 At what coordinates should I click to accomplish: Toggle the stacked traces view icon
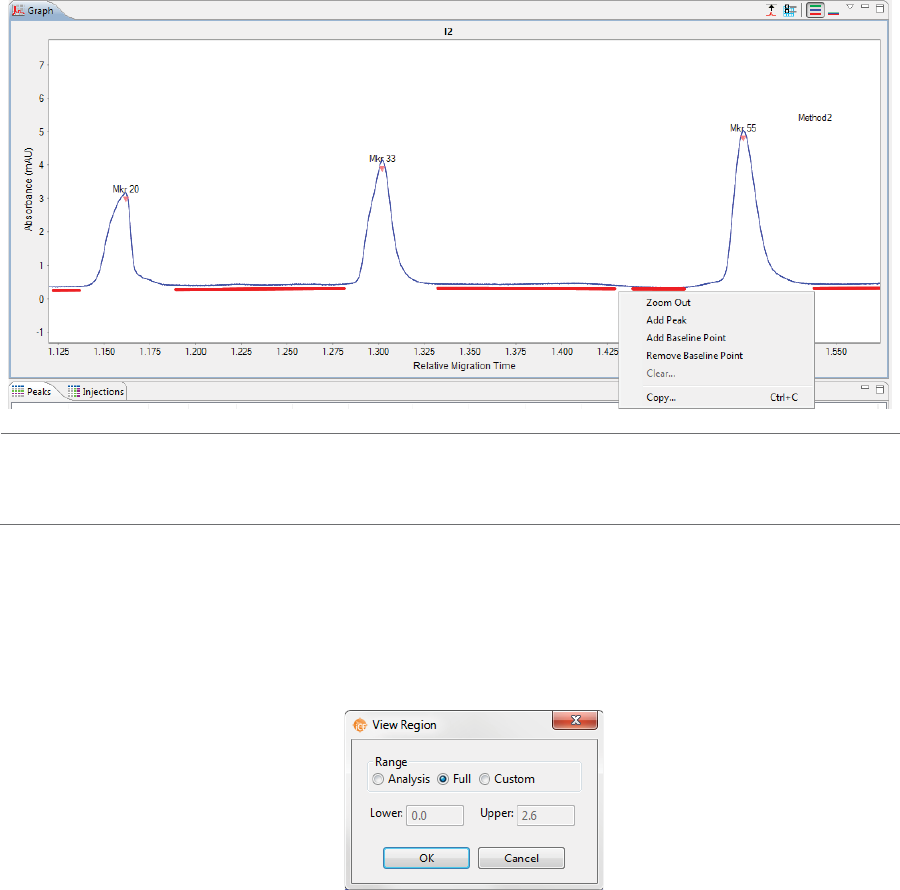click(815, 10)
